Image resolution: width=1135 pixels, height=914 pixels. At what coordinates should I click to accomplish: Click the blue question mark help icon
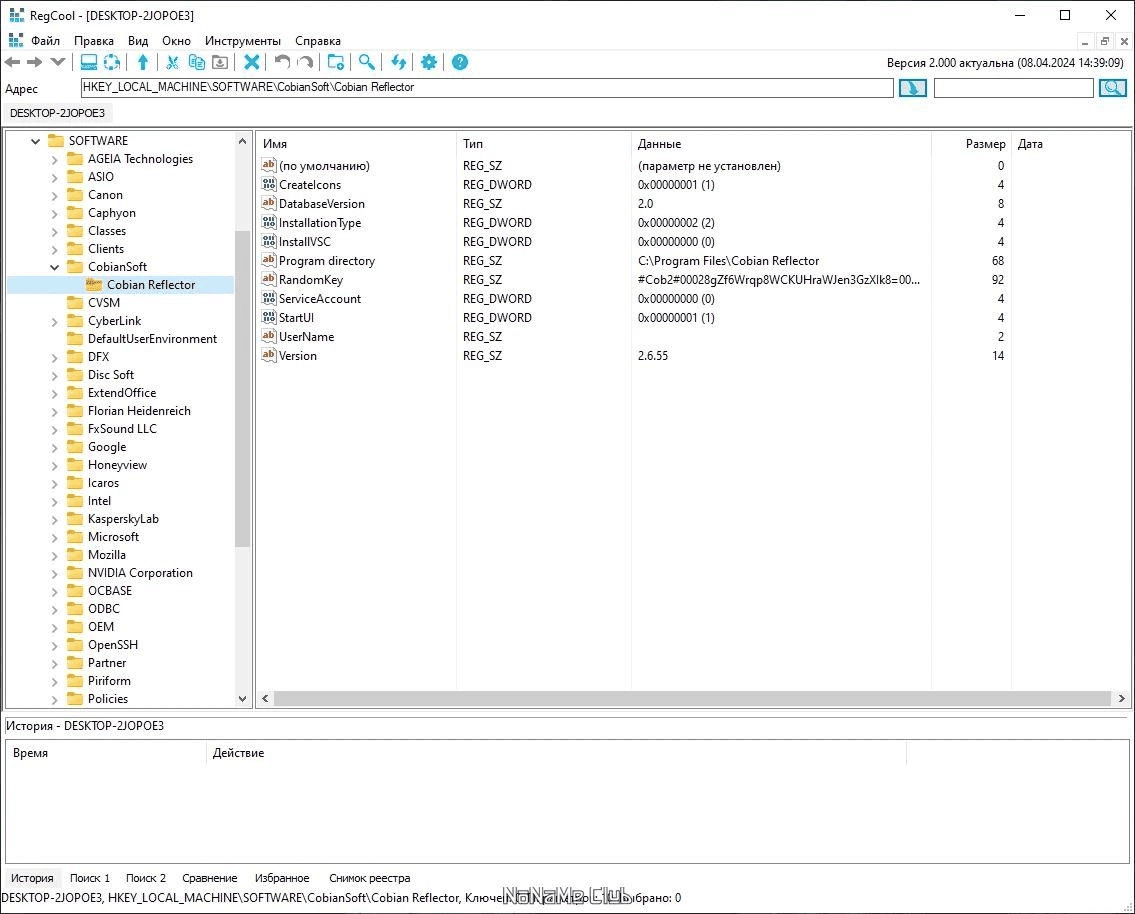pos(460,62)
